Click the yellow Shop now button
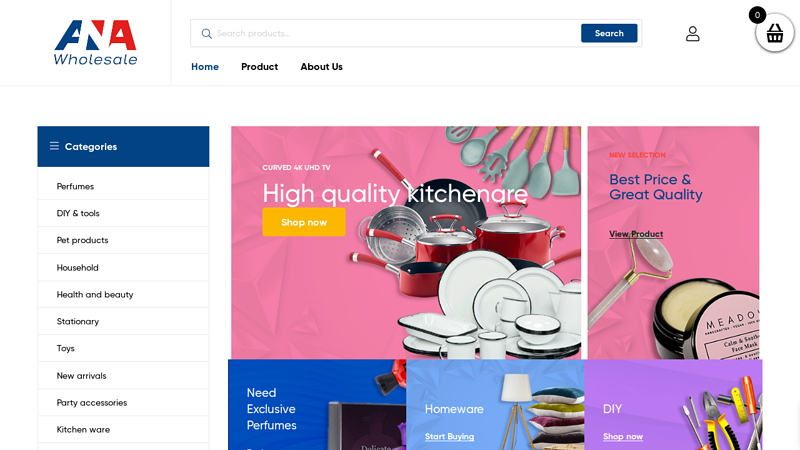Image resolution: width=800 pixels, height=450 pixels. pos(304,222)
